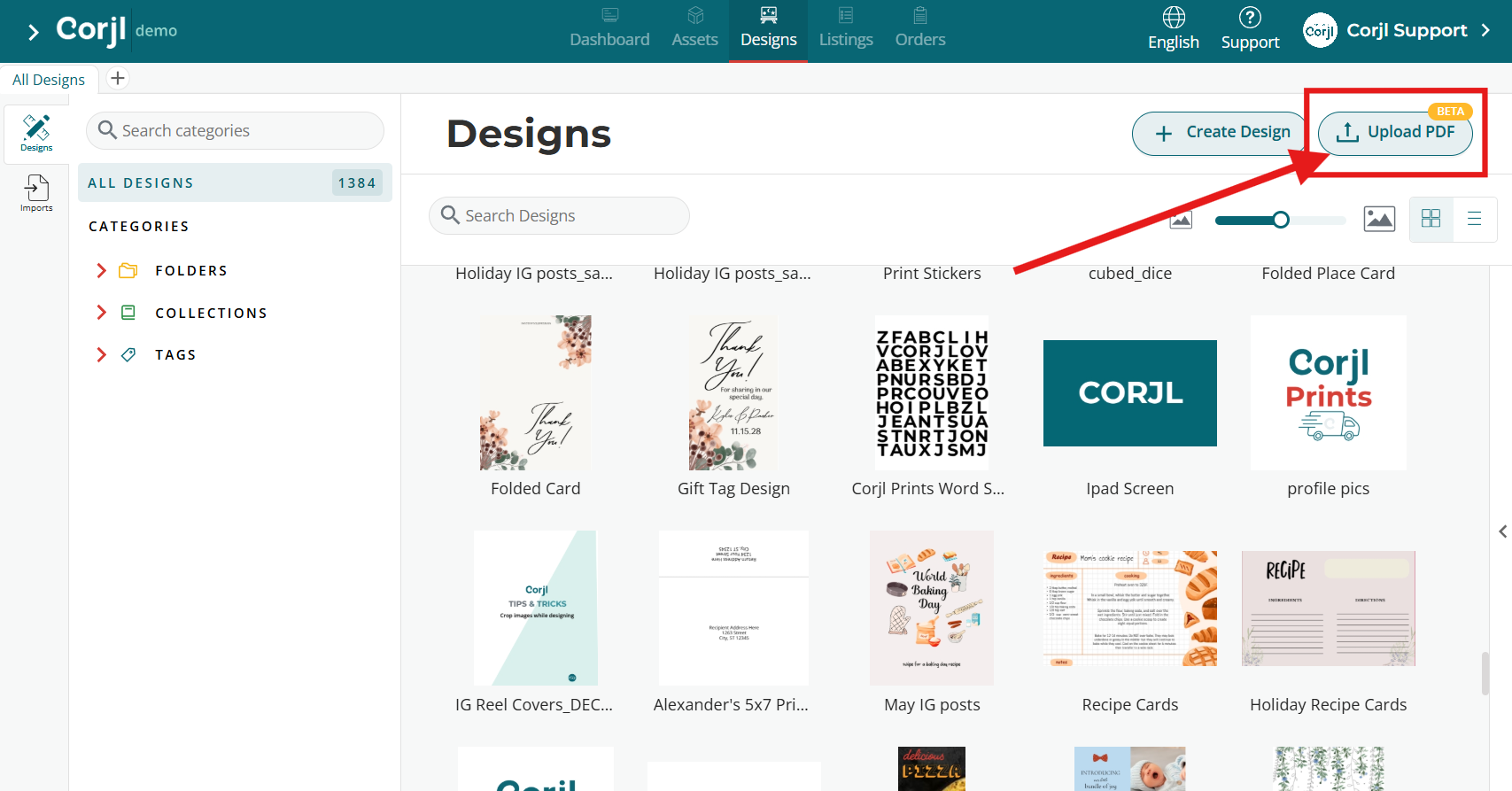This screenshot has height=791, width=1512.
Task: Collapse the right side panel arrow
Action: coord(1502,531)
